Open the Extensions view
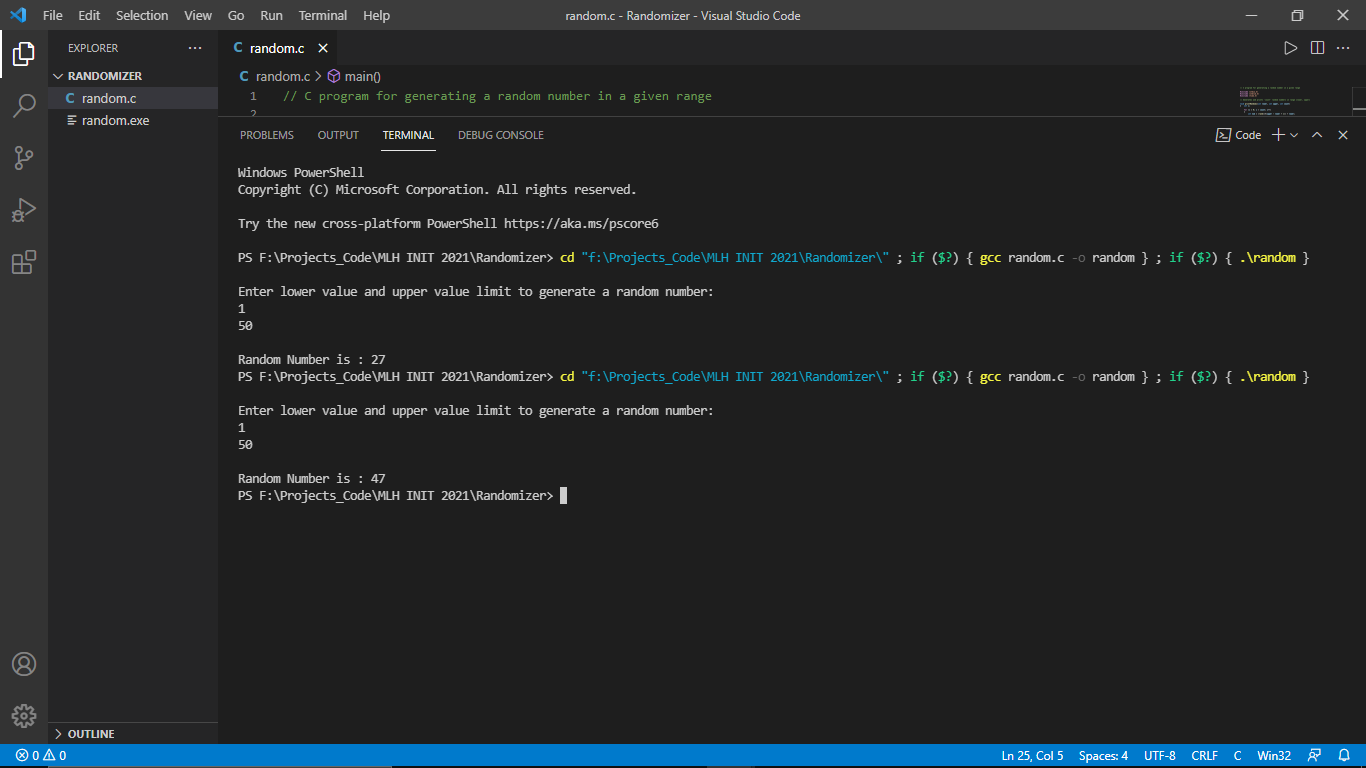Screen dimensions: 1366x768 pyautogui.click(x=24, y=262)
